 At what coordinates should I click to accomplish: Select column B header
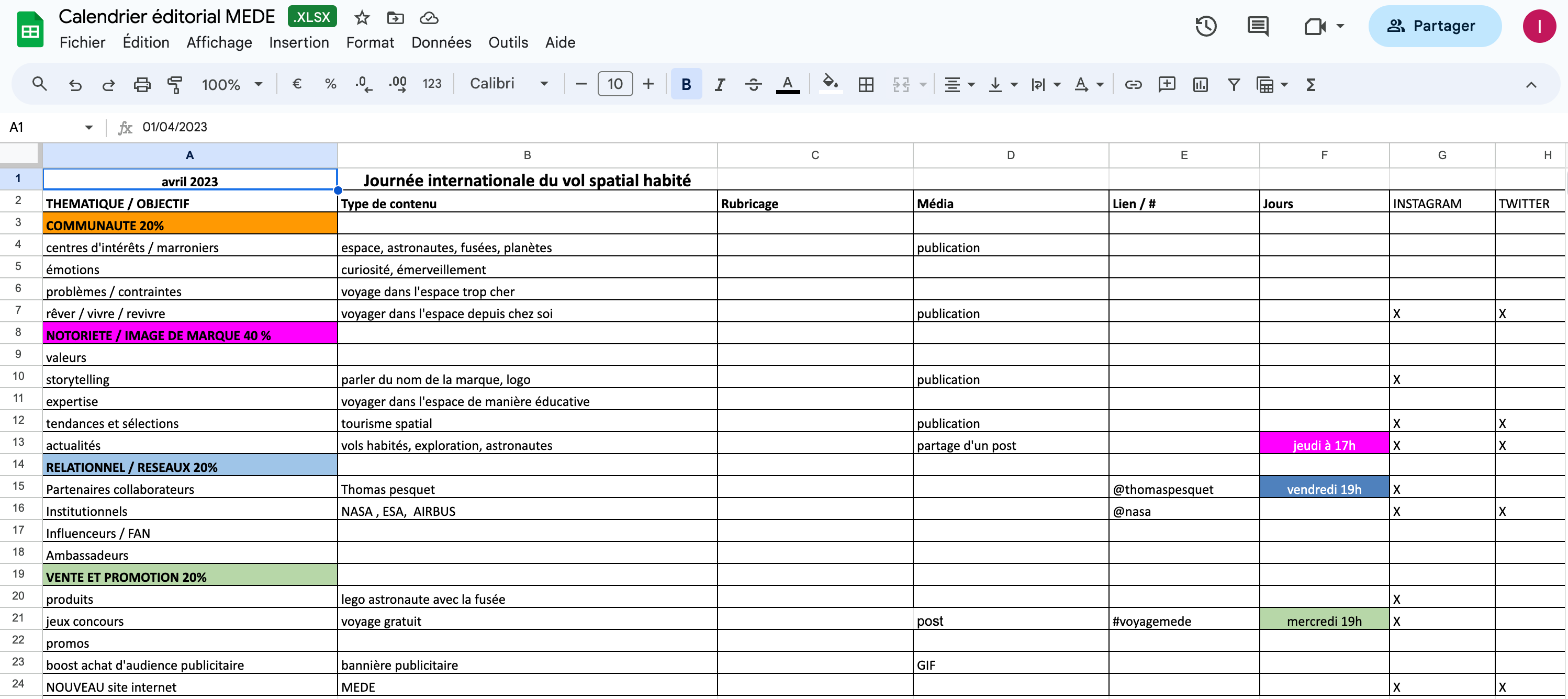pos(527,155)
